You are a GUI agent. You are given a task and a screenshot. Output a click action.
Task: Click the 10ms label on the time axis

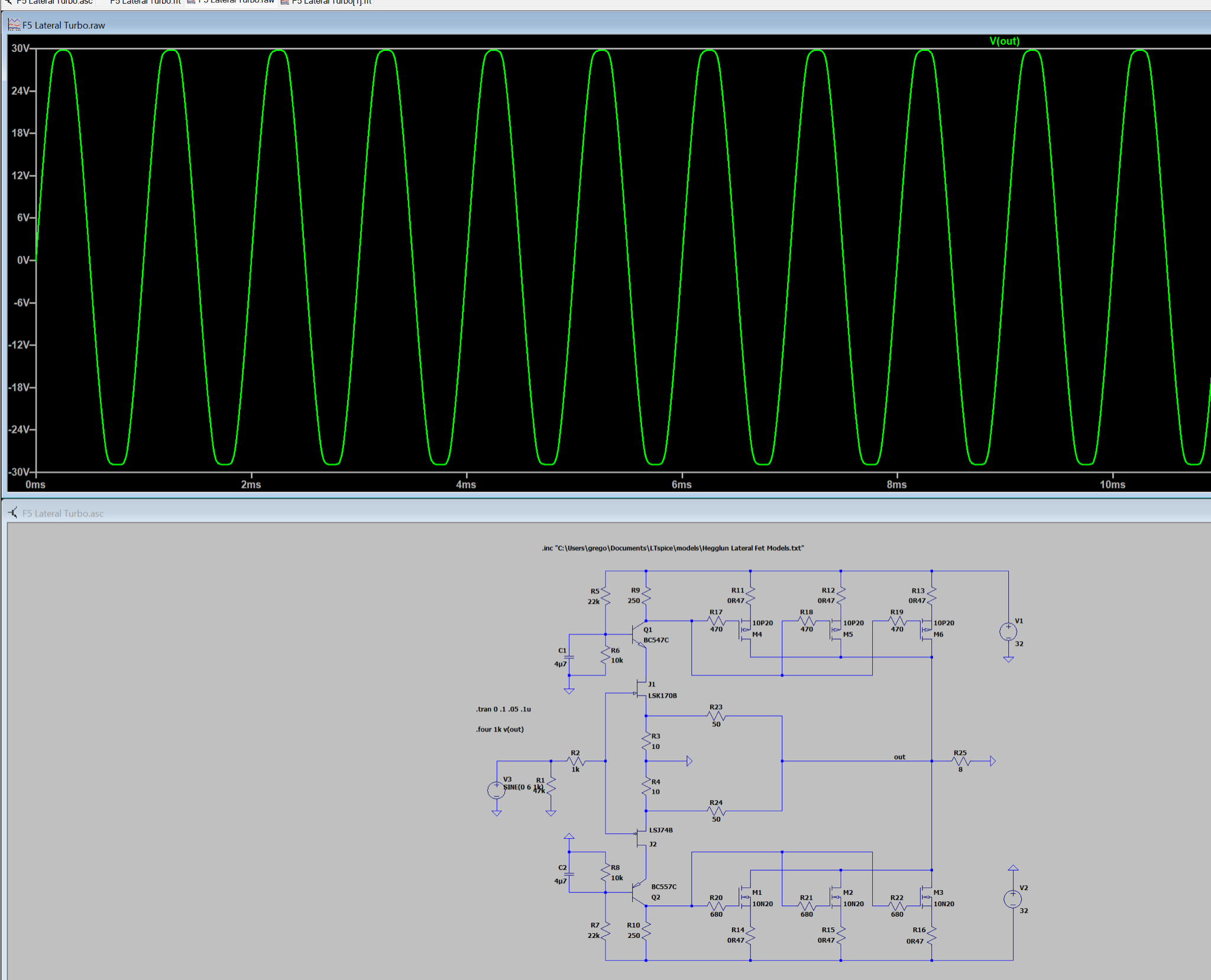click(1112, 484)
